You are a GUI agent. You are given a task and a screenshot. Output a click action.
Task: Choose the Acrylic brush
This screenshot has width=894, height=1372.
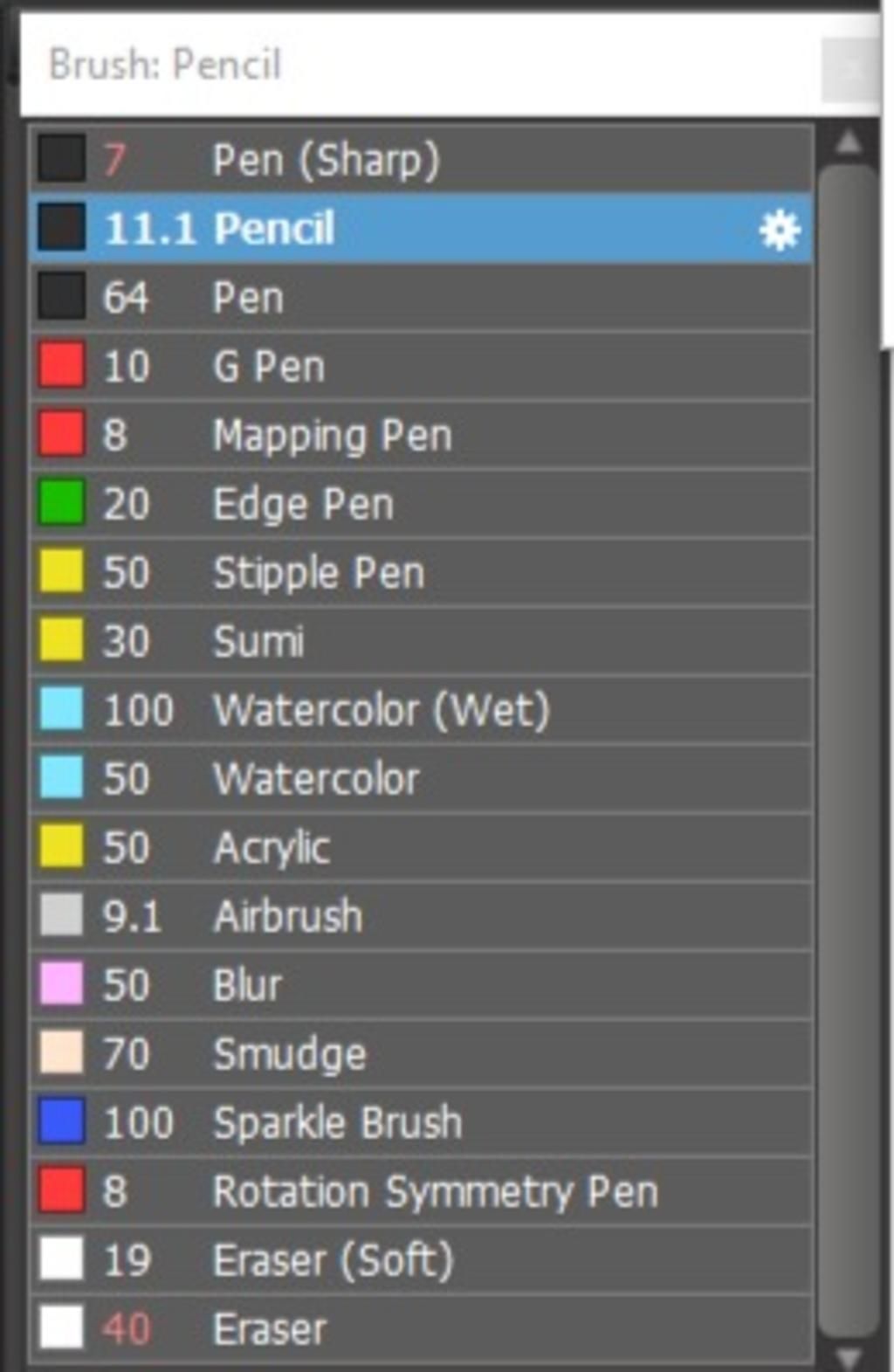[x=272, y=847]
